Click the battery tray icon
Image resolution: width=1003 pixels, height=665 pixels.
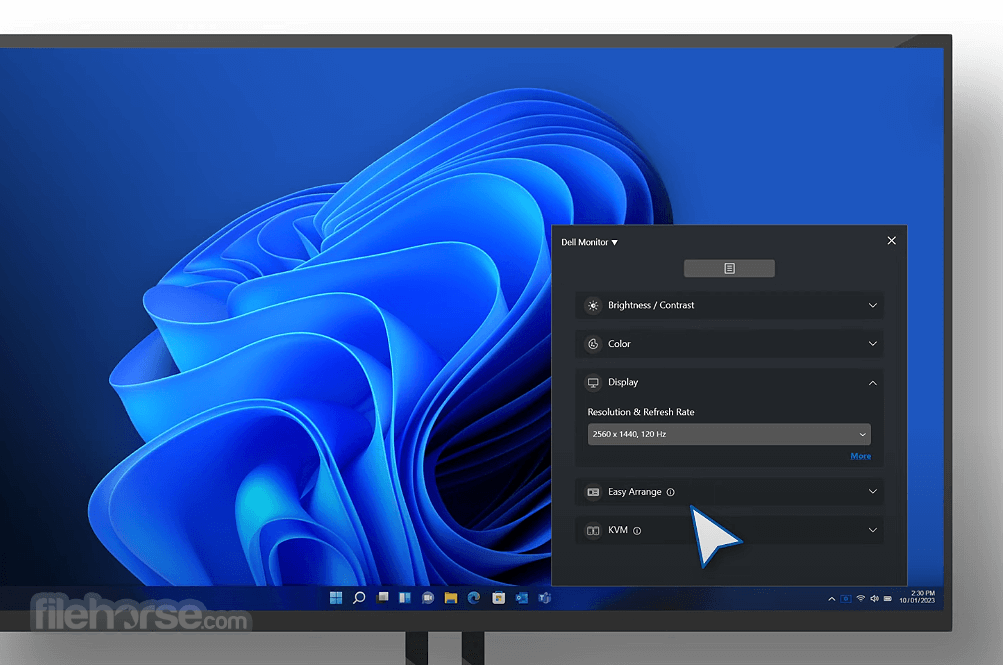tap(888, 598)
